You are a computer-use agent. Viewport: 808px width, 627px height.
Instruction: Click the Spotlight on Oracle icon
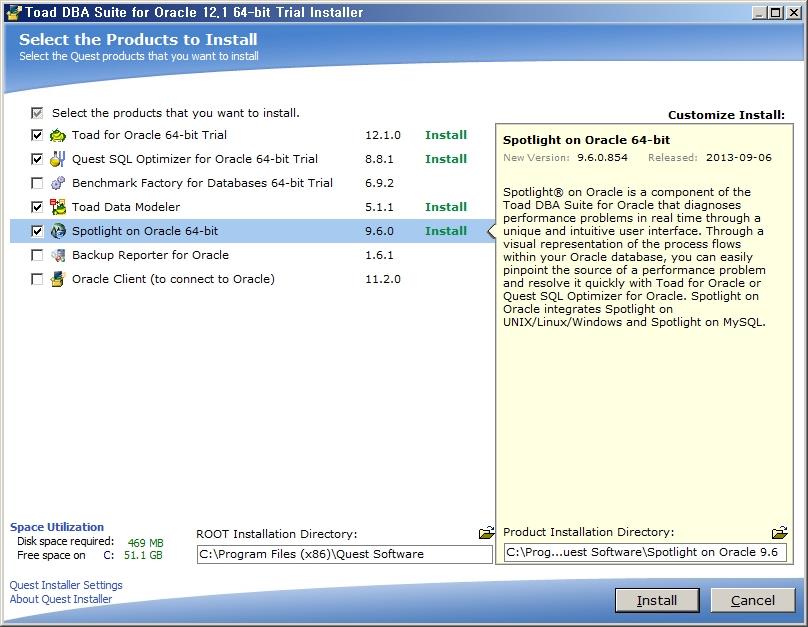coord(58,231)
